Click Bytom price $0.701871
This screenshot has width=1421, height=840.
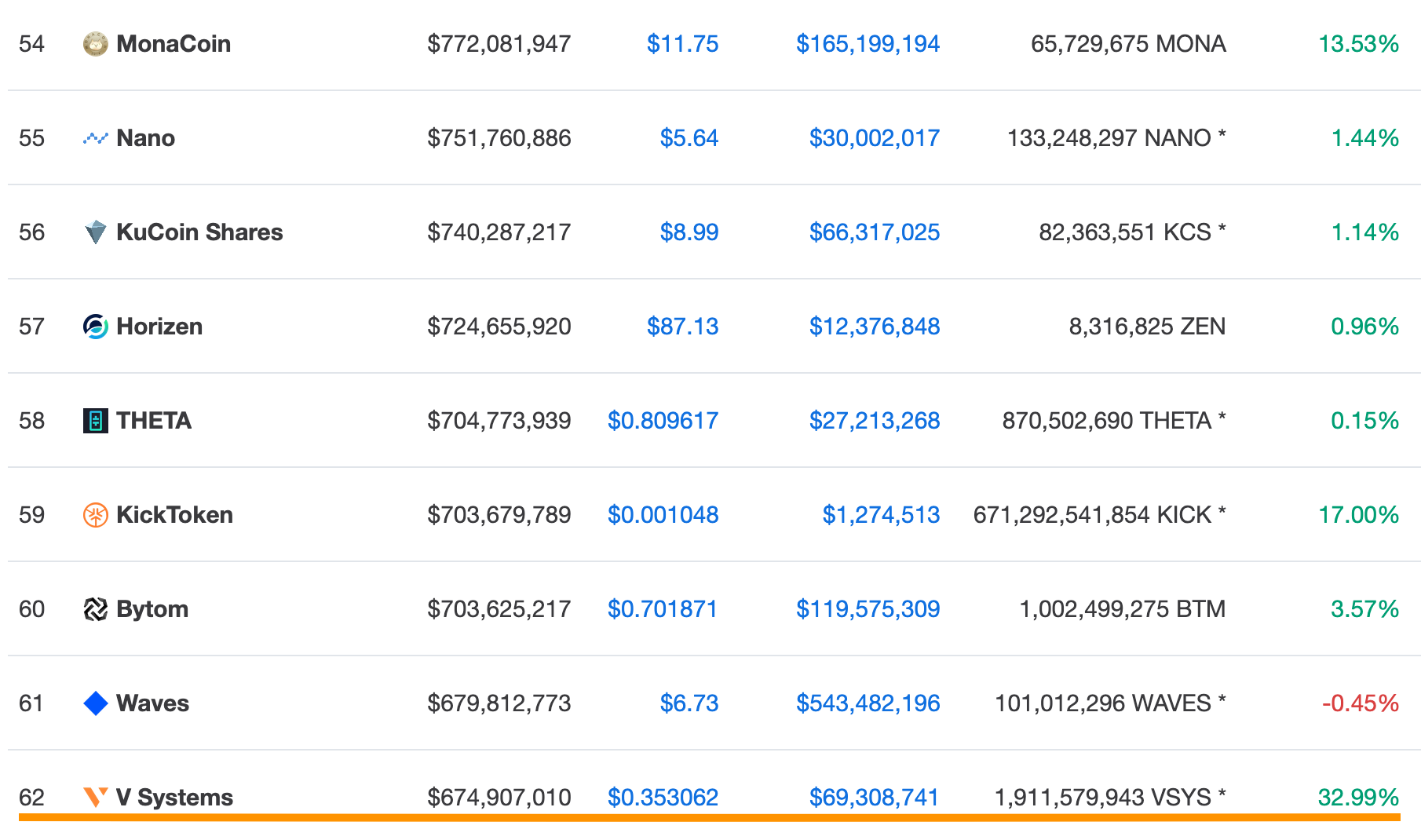(663, 609)
